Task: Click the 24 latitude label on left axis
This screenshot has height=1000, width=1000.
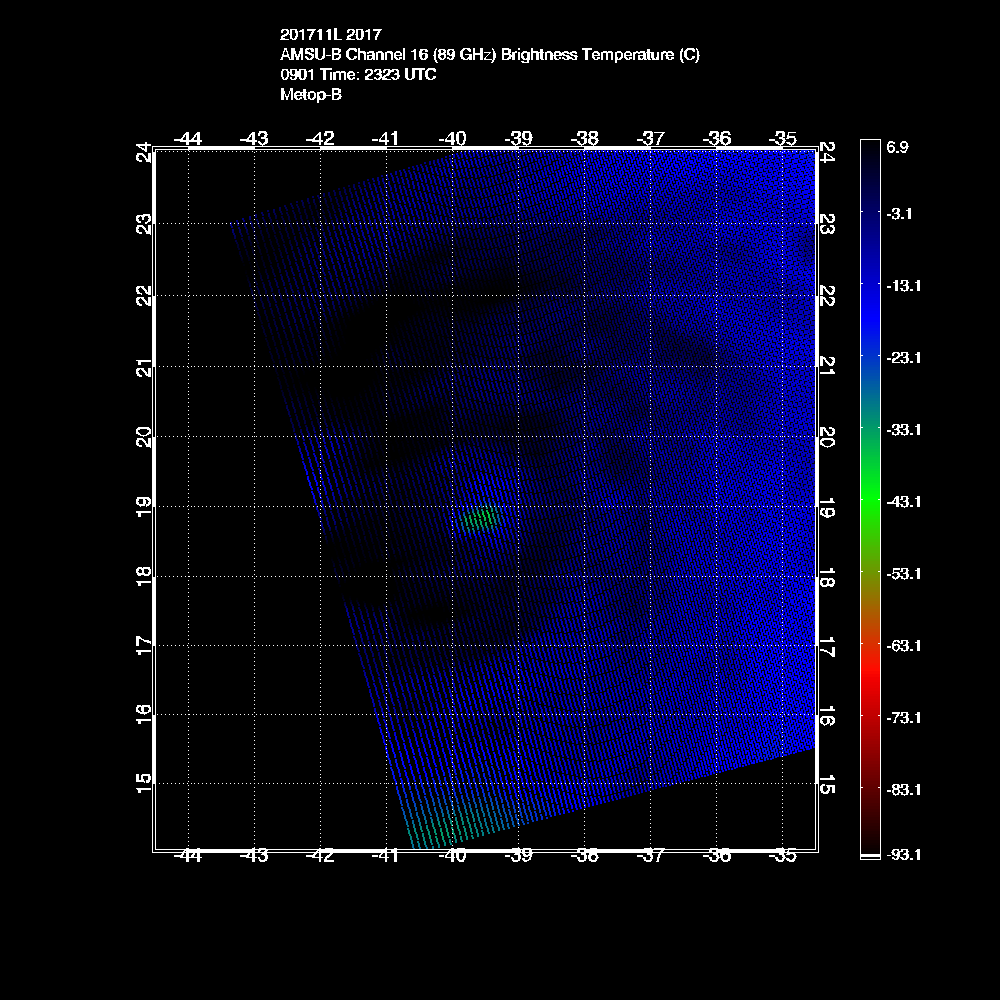Action: pos(144,153)
